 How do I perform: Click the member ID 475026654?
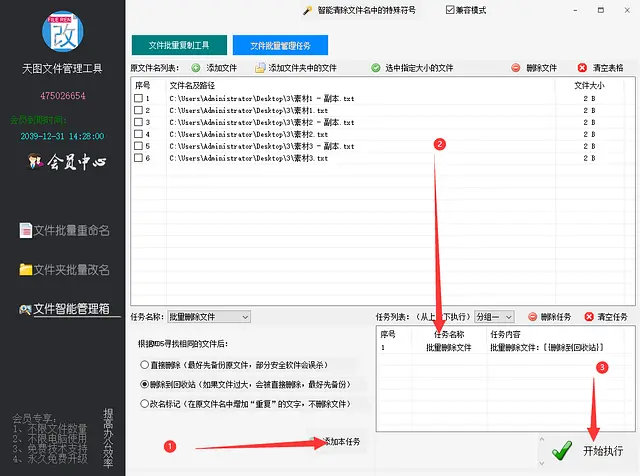(63, 96)
